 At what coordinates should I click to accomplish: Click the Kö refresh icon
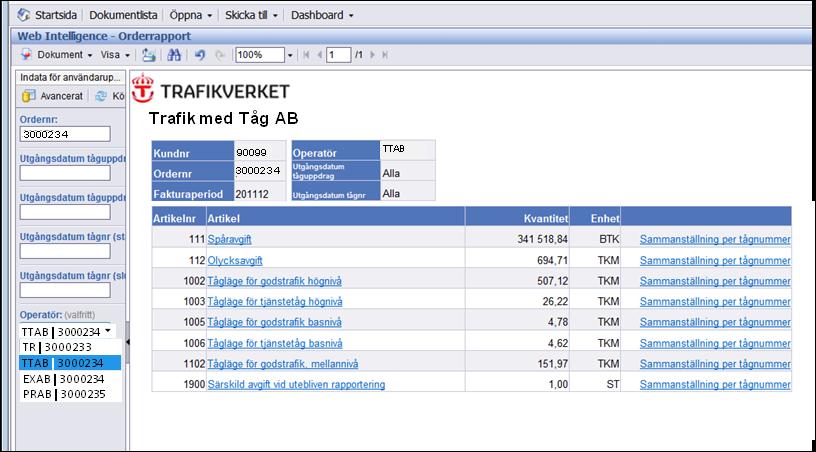coord(101,96)
